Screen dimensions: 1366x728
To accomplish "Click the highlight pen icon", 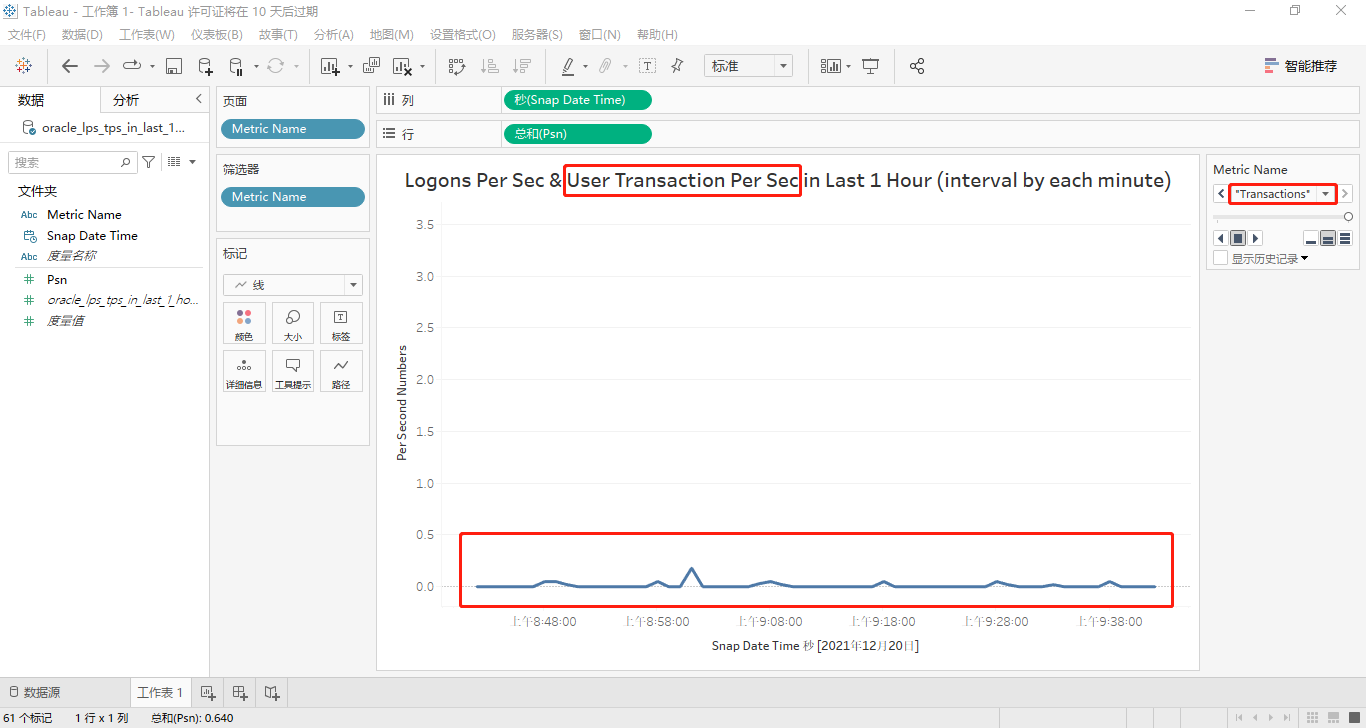I will pyautogui.click(x=568, y=66).
